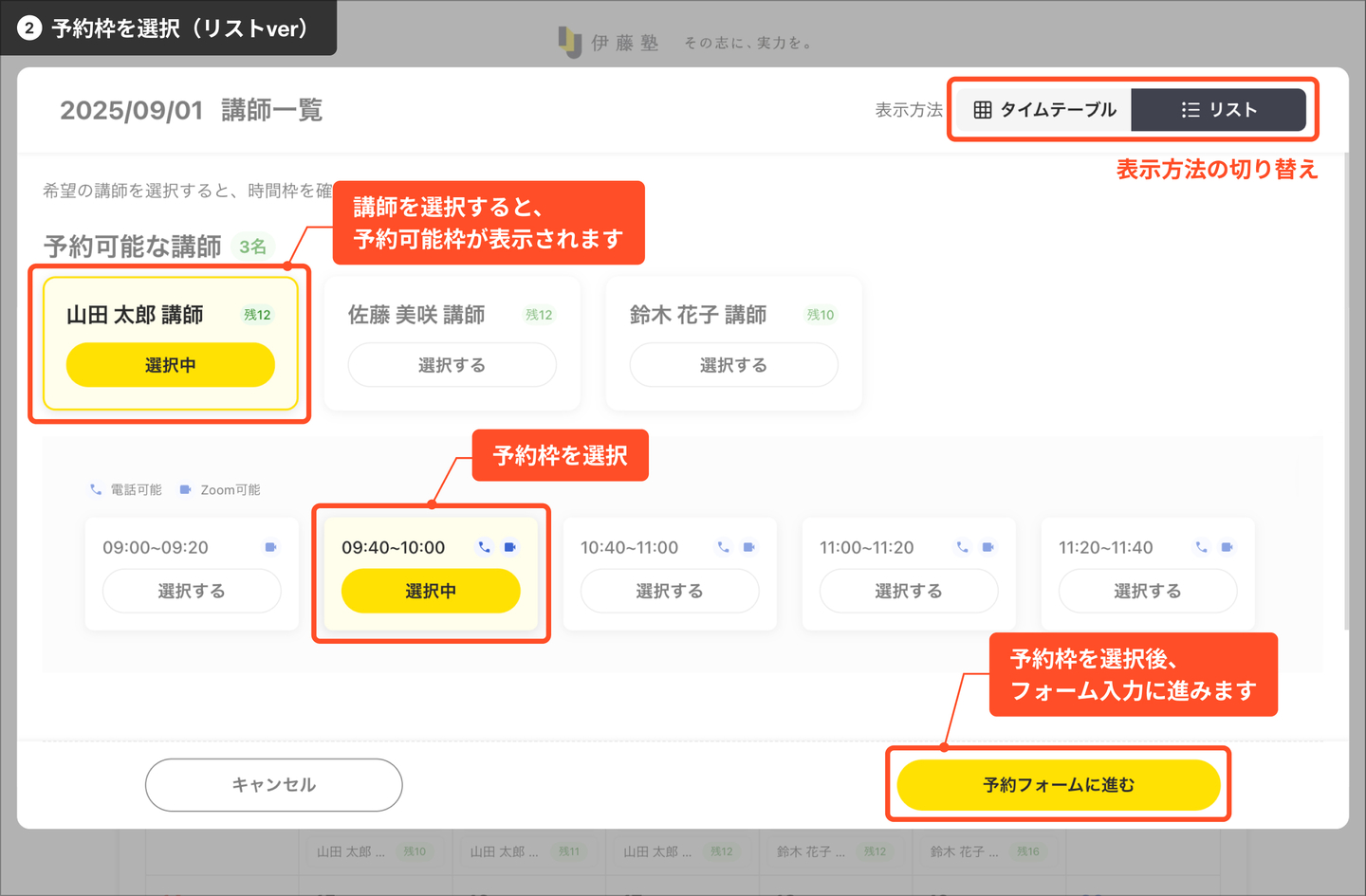Viewport: 1366px width, 896px height.
Task: Choose the 09:00~09:20 time slot
Action: coord(192,591)
